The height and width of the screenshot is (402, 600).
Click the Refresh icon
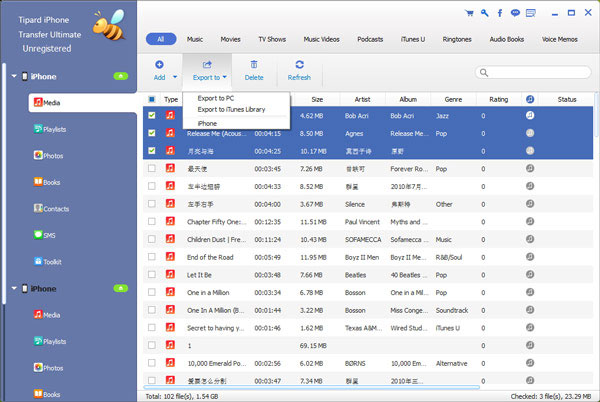point(299,64)
